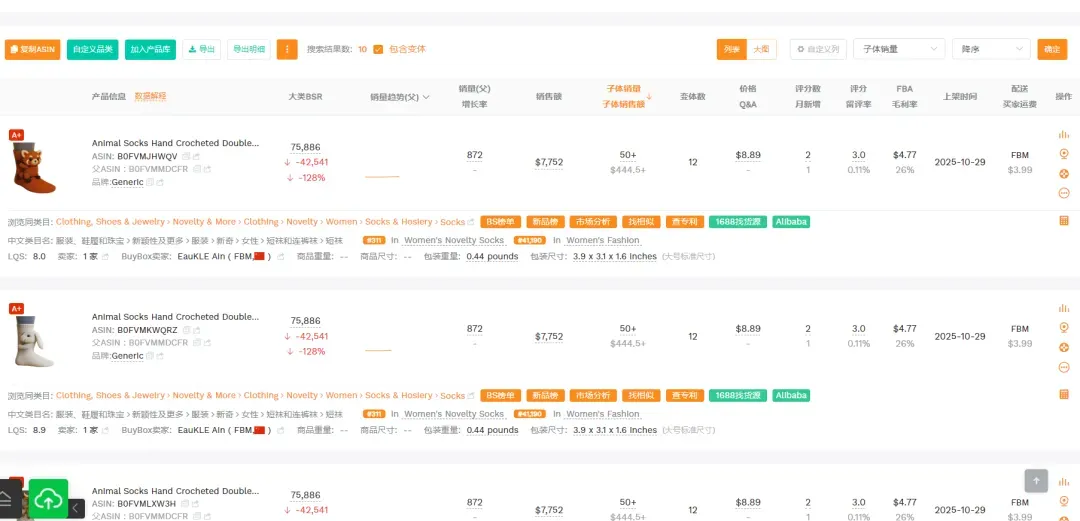Click 查专利 tag in first product row
The width and height of the screenshot is (1080, 521).
[x=684, y=222]
